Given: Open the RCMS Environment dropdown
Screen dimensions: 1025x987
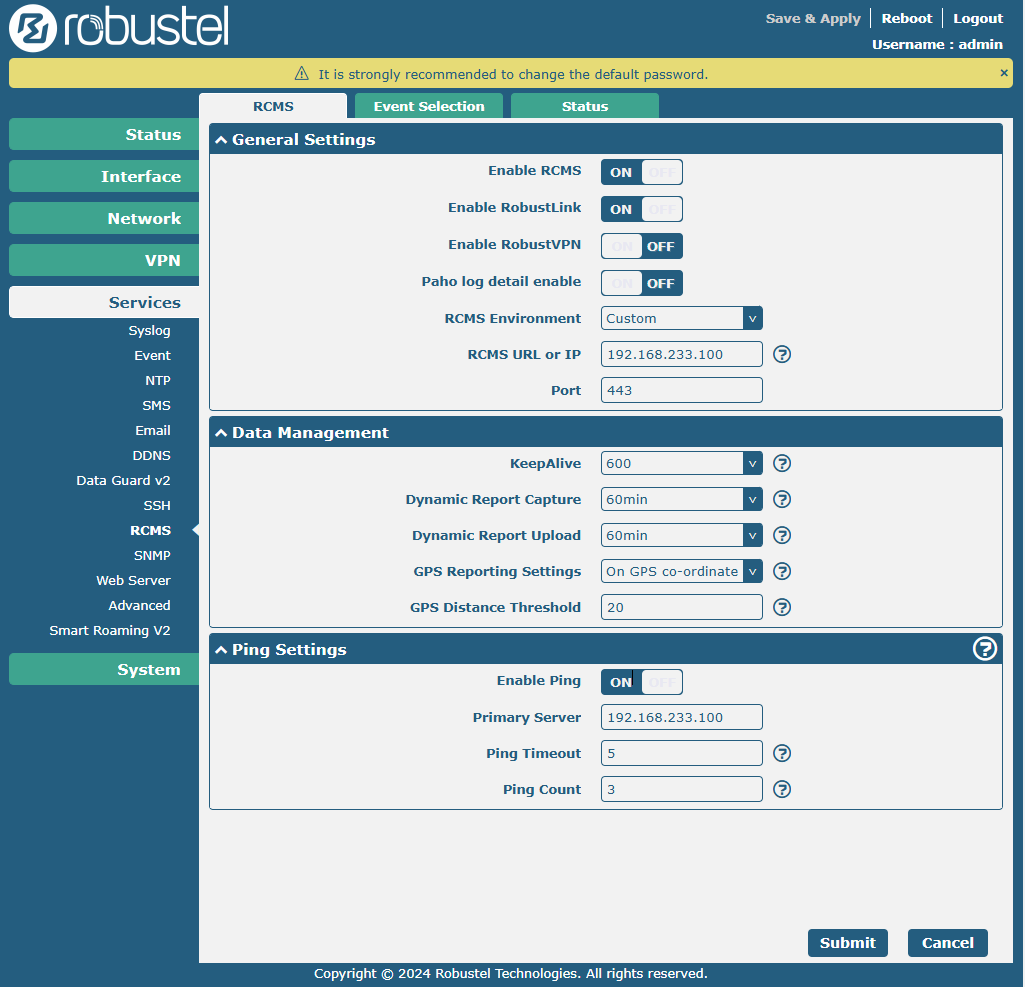Looking at the screenshot, I should 681,318.
